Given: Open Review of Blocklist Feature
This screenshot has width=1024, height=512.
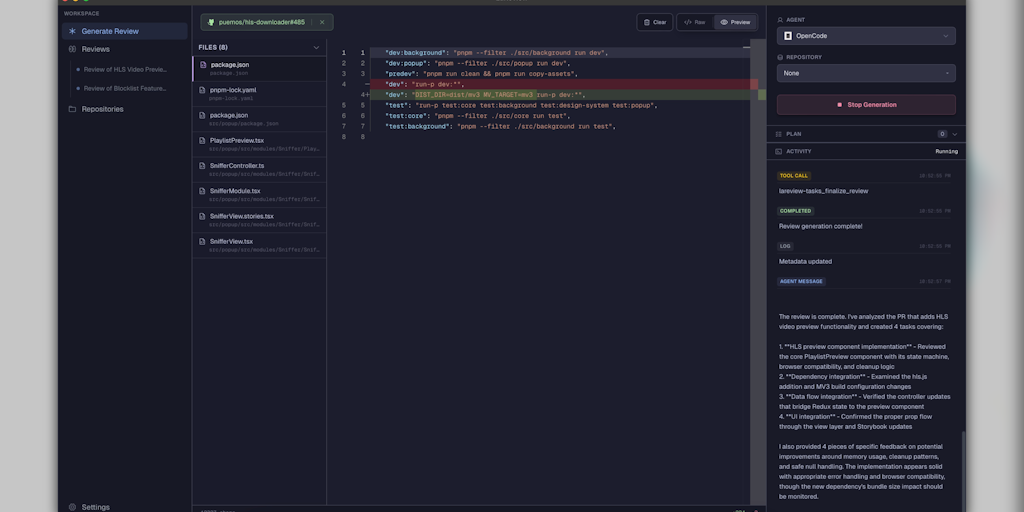Looking at the screenshot, I should [125, 88].
